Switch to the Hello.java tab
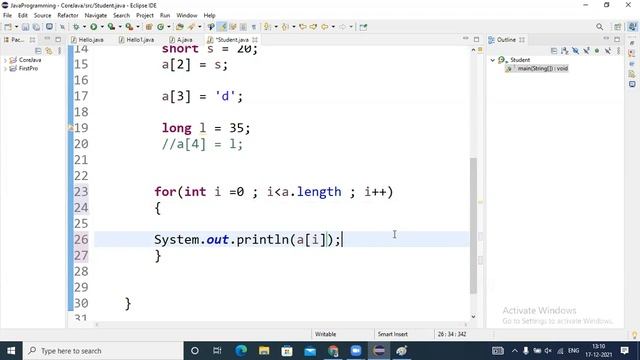Viewport: 640px width, 360px height. pos(87,40)
